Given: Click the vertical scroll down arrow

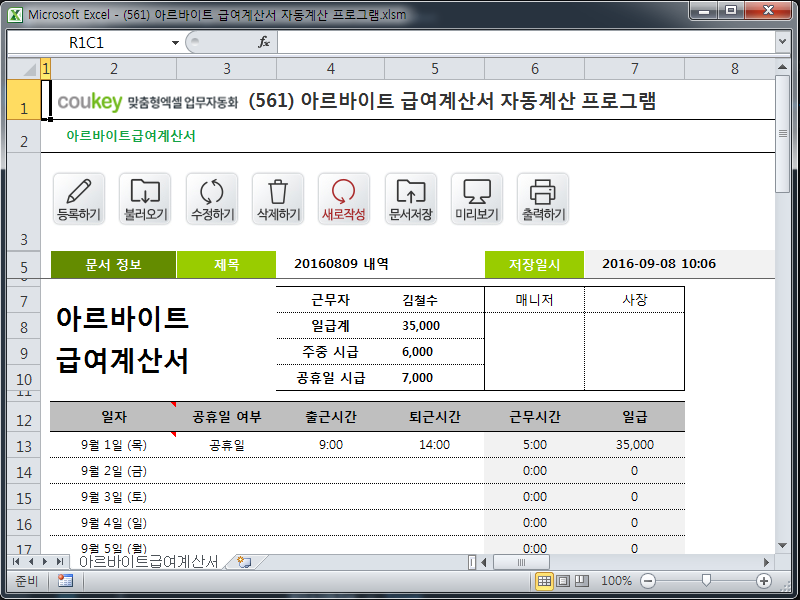Looking at the screenshot, I should click(x=782, y=545).
